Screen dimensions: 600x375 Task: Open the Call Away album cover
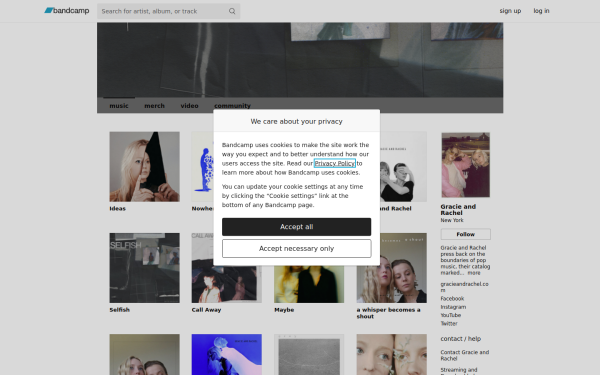point(227,284)
